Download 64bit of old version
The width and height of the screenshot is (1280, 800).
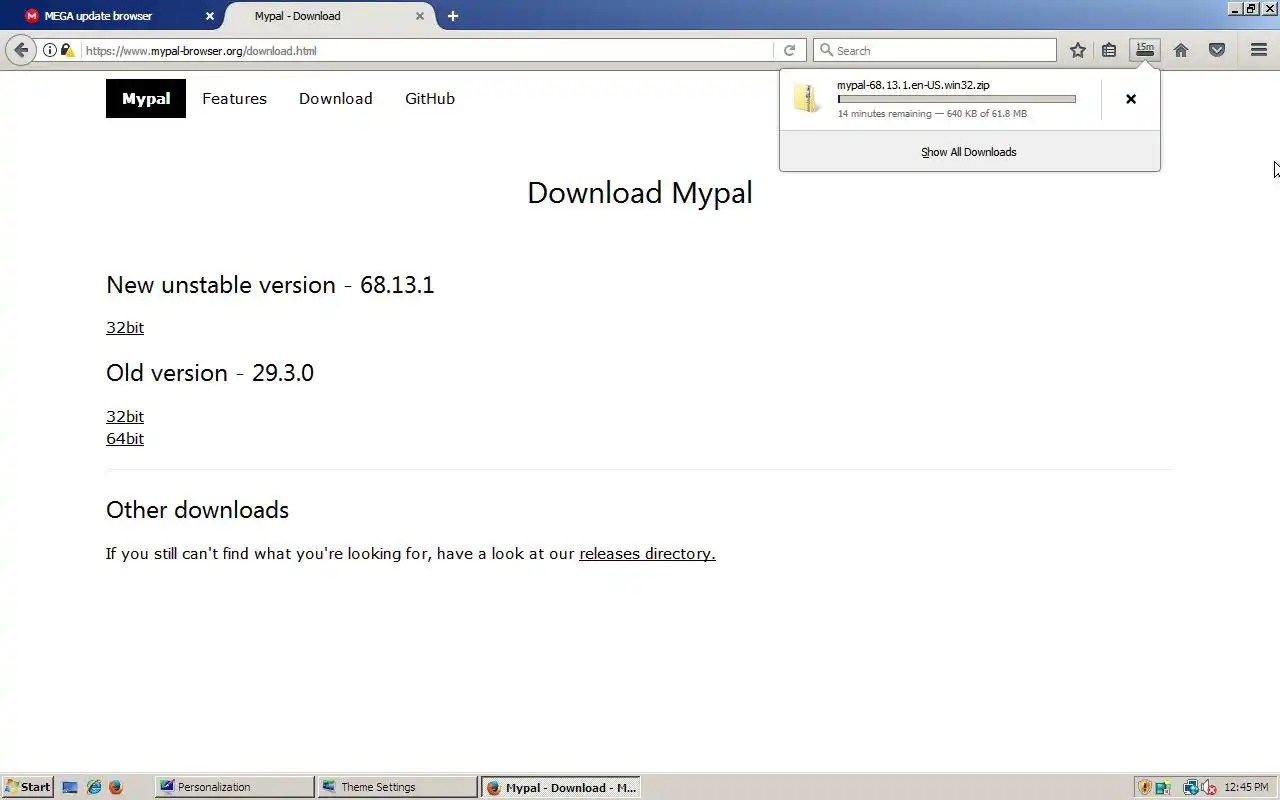125,438
